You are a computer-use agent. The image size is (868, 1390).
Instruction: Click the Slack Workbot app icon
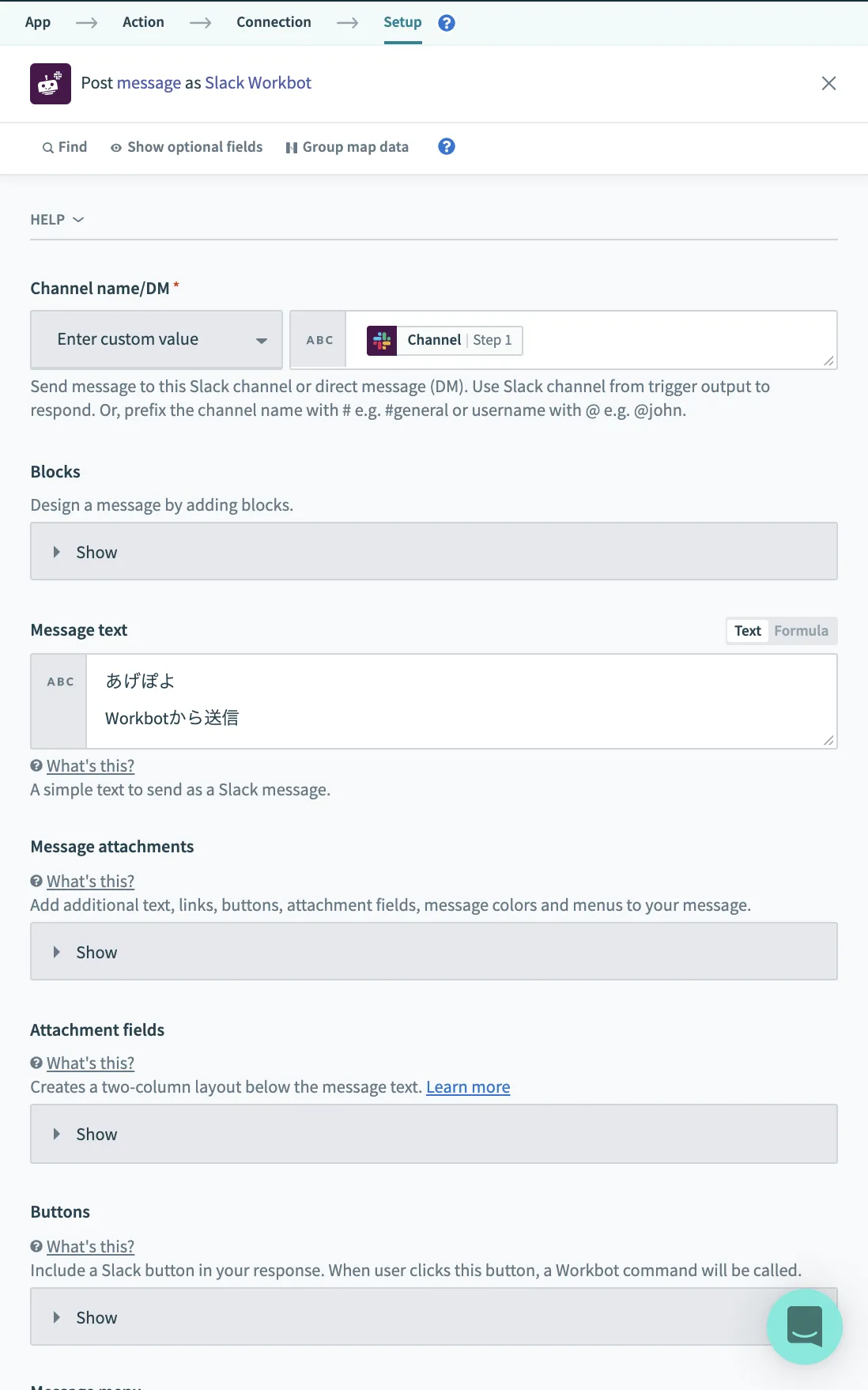[51, 84]
